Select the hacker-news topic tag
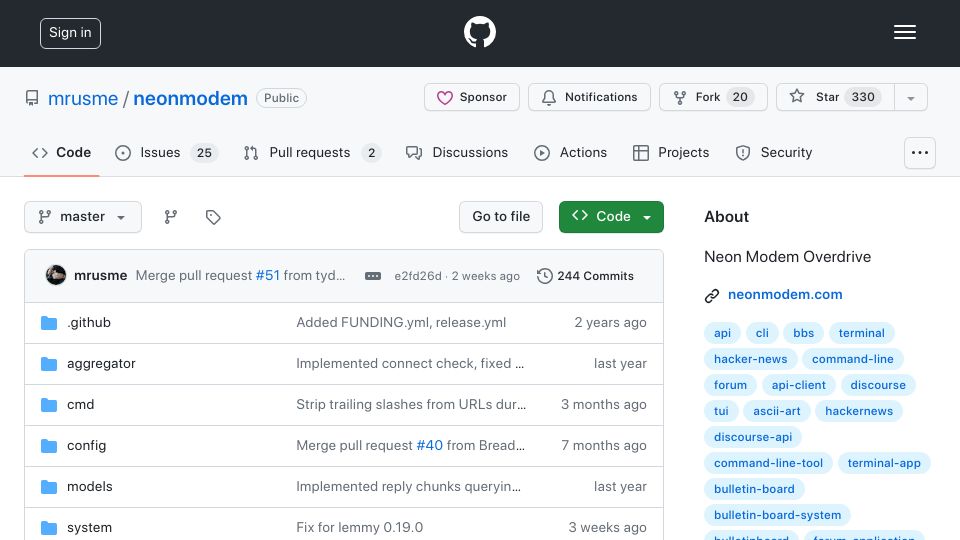The height and width of the screenshot is (540, 960). pos(751,359)
